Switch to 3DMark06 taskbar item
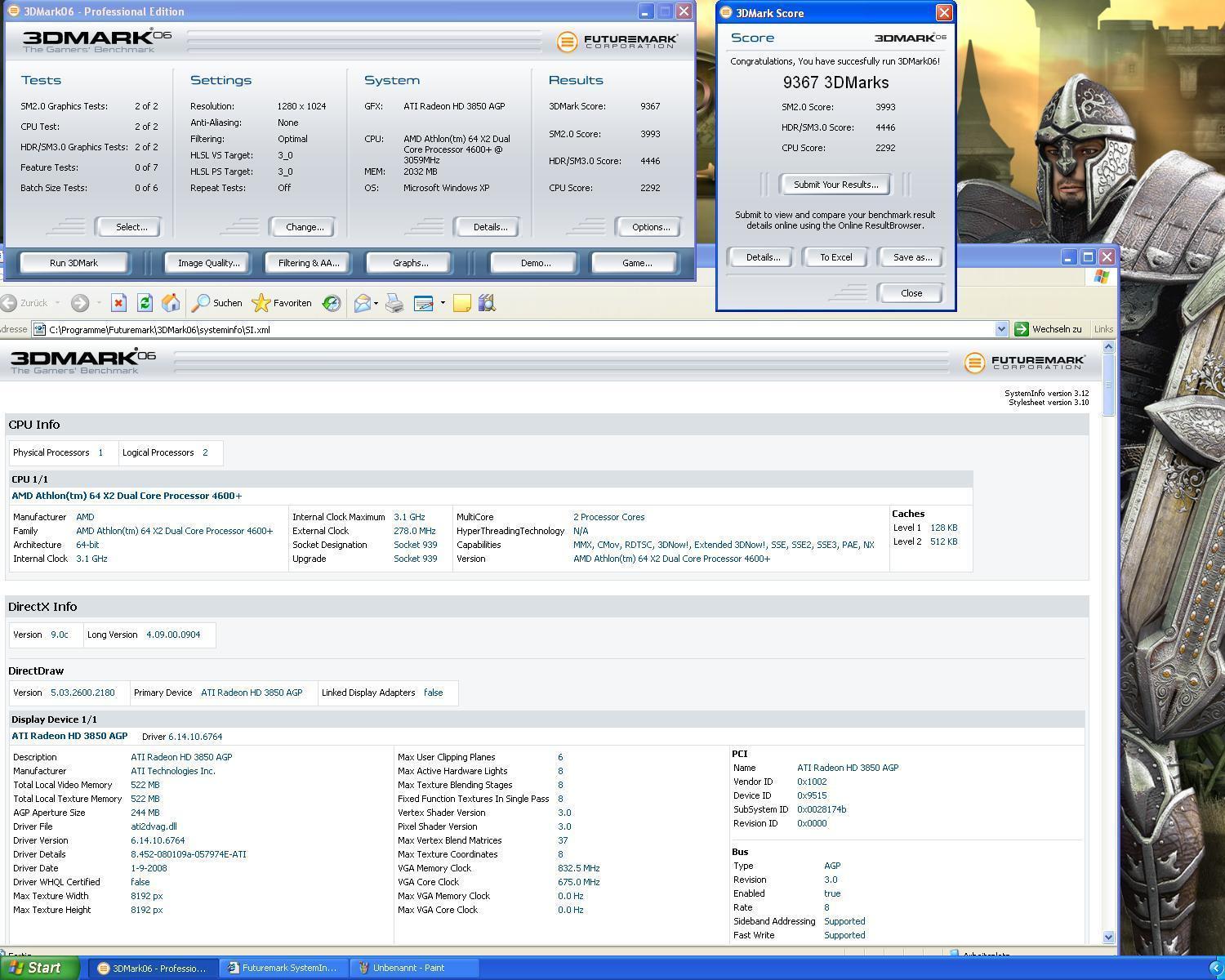Viewport: 1225px width, 980px height. 151,968
